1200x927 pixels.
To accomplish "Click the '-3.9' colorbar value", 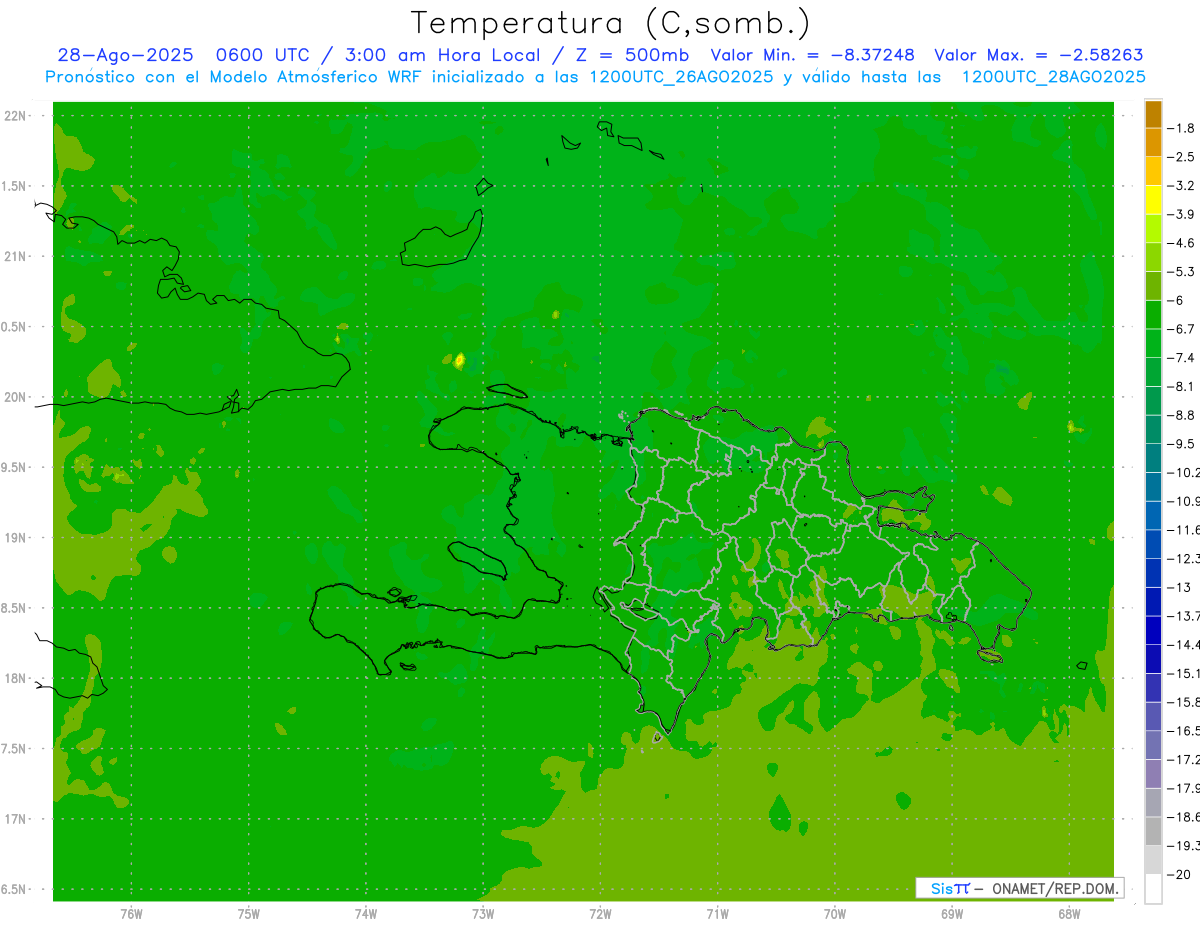I will tap(1181, 214).
